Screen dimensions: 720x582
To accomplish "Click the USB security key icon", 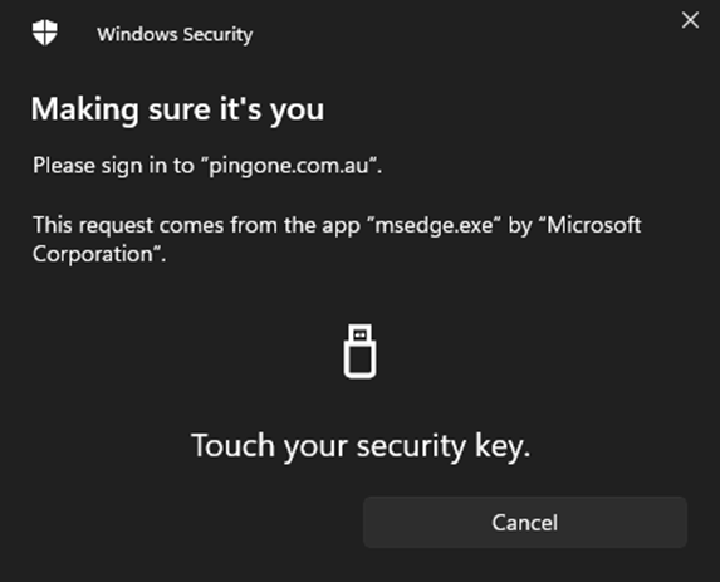I will click(x=360, y=351).
